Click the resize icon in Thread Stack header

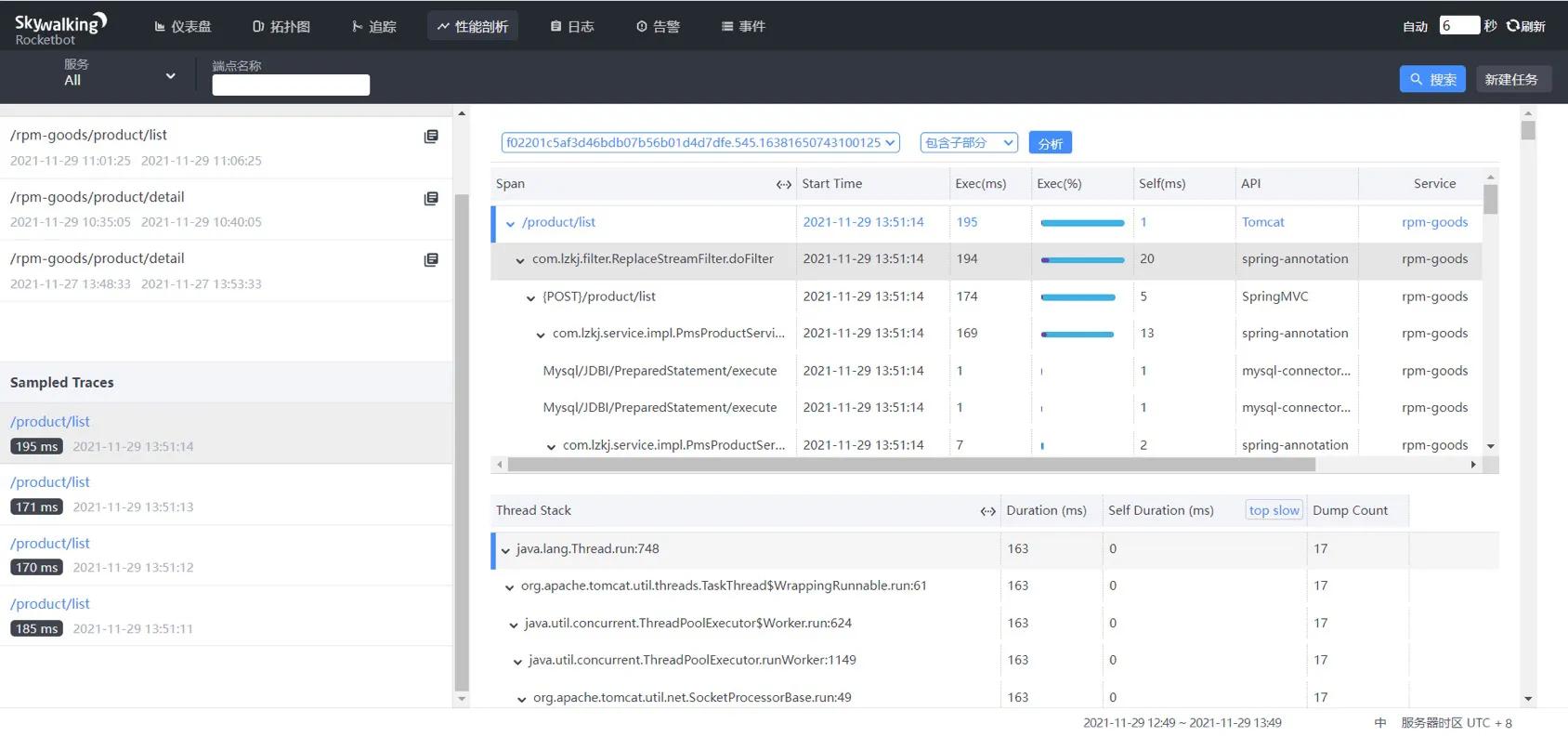(x=987, y=511)
